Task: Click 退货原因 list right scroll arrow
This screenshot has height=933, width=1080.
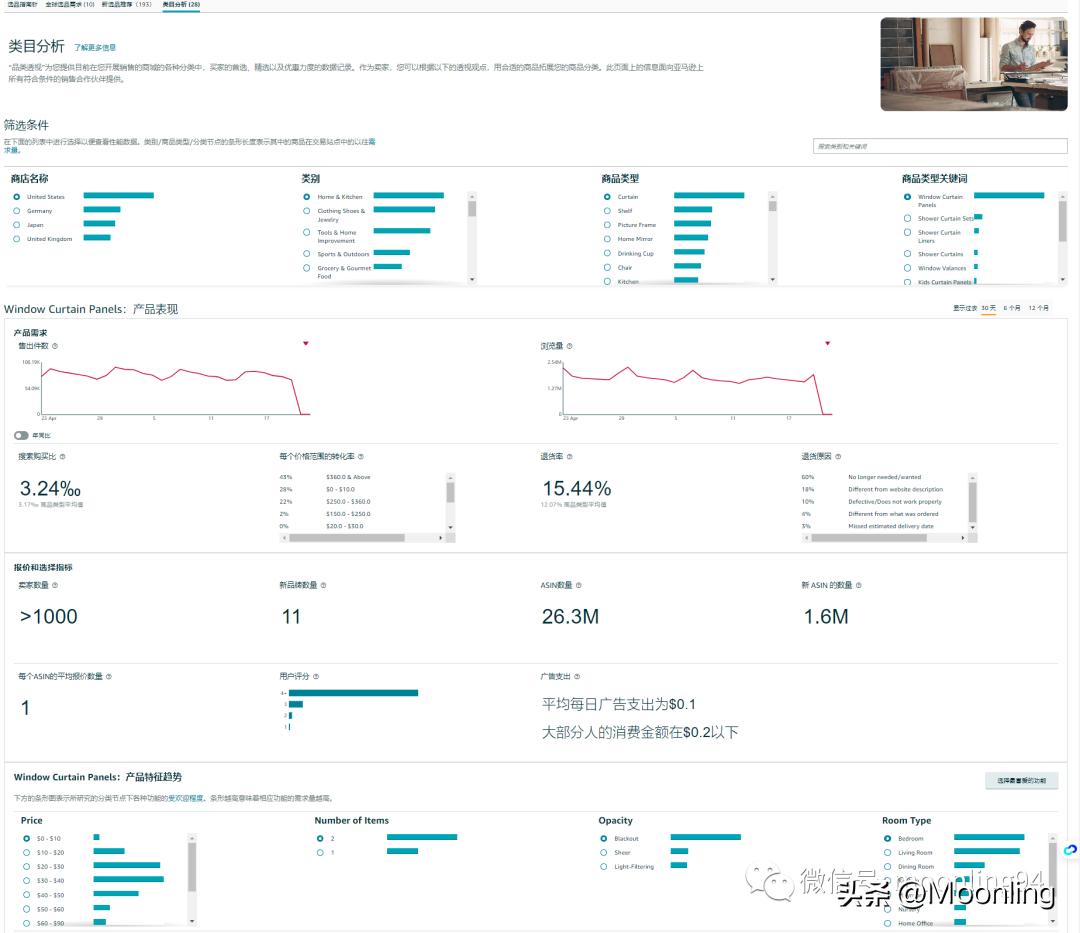Action: point(963,538)
